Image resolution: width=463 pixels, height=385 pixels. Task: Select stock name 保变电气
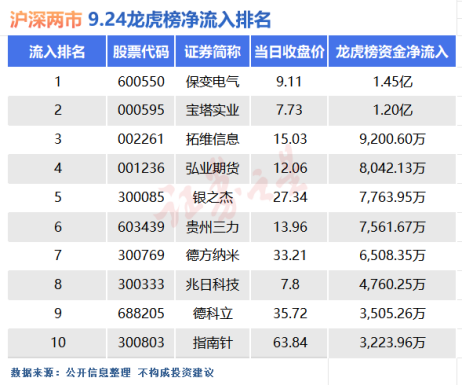tap(213, 82)
